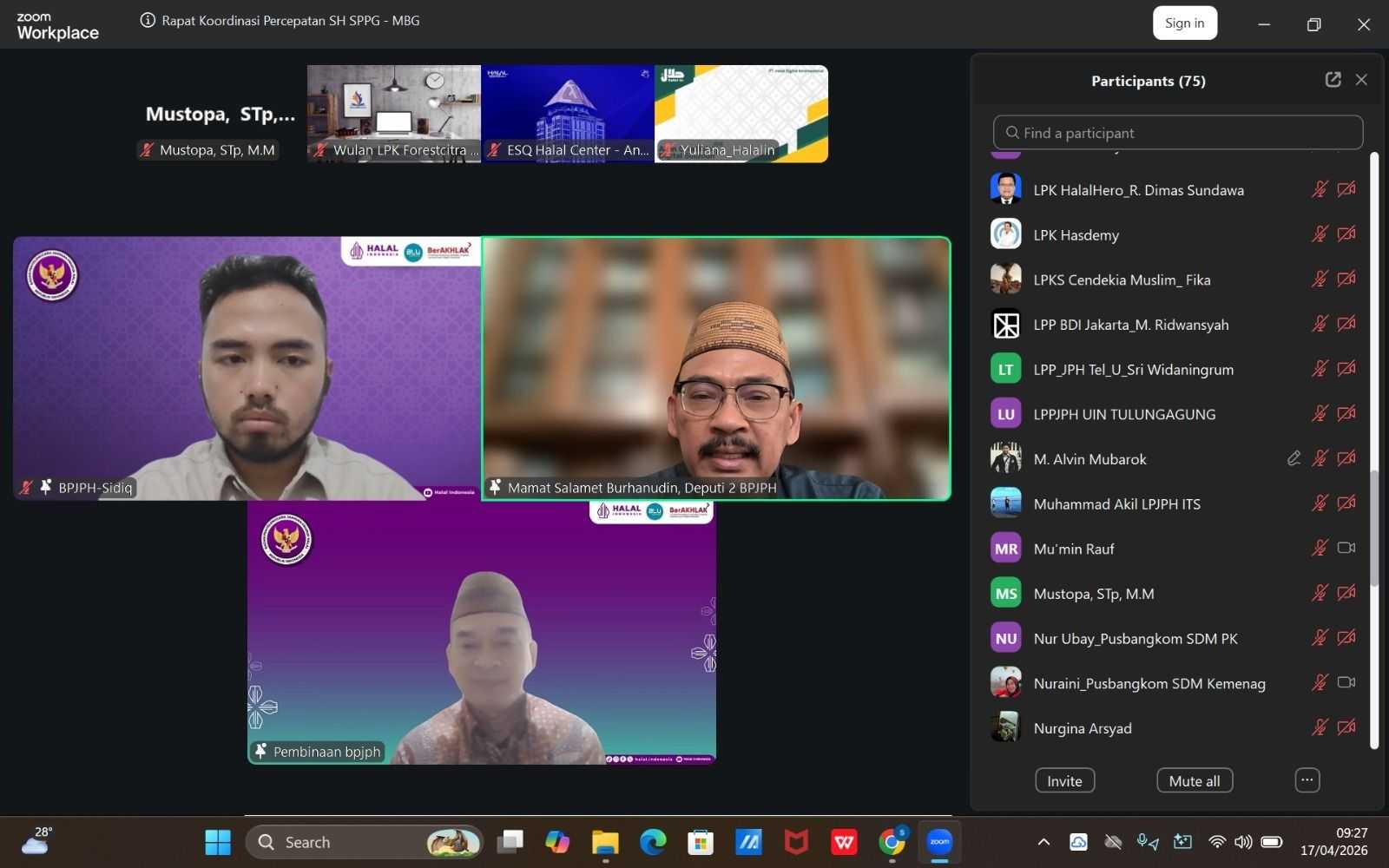
Task: Click the volume speaker icon in system tray
Action: [1243, 841]
